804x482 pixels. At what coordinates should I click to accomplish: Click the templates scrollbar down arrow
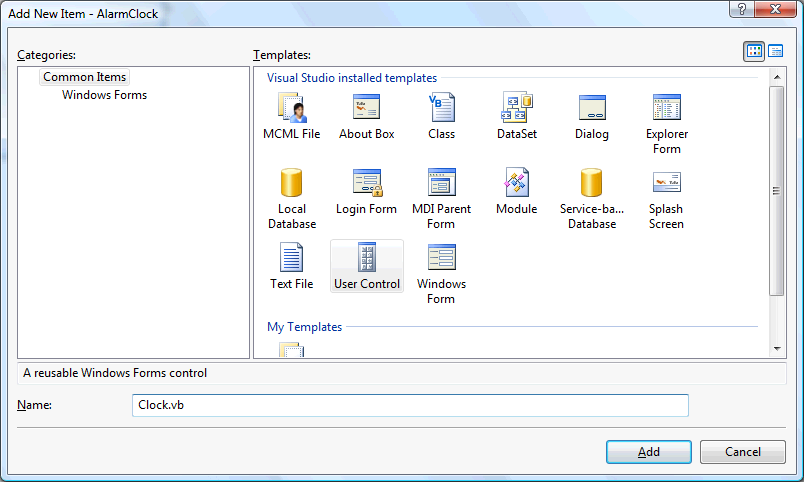(777, 349)
